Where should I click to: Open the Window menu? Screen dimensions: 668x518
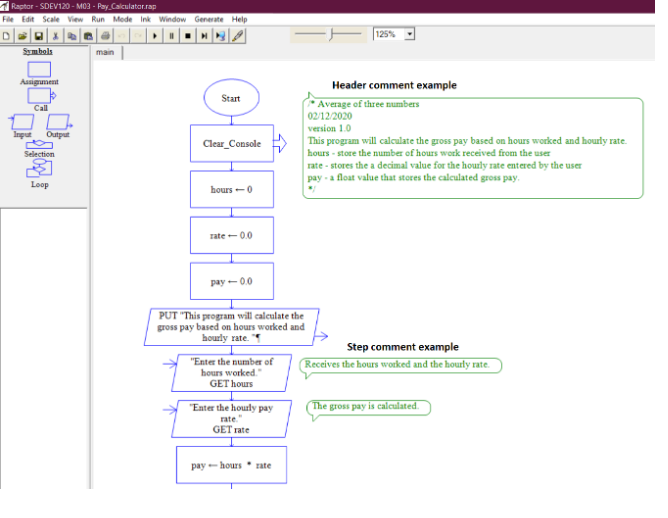(172, 19)
